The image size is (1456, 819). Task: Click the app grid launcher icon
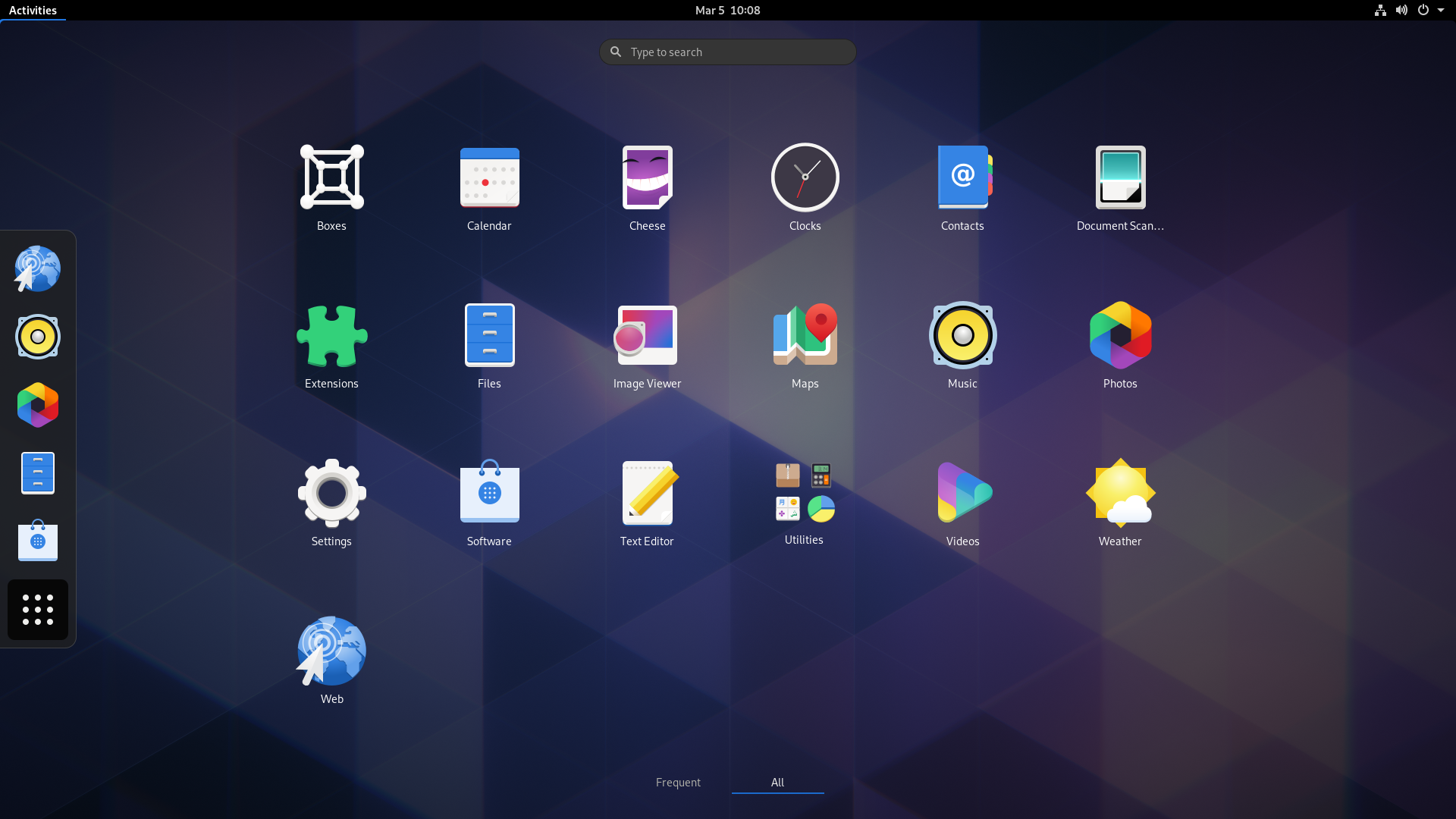(x=37, y=609)
